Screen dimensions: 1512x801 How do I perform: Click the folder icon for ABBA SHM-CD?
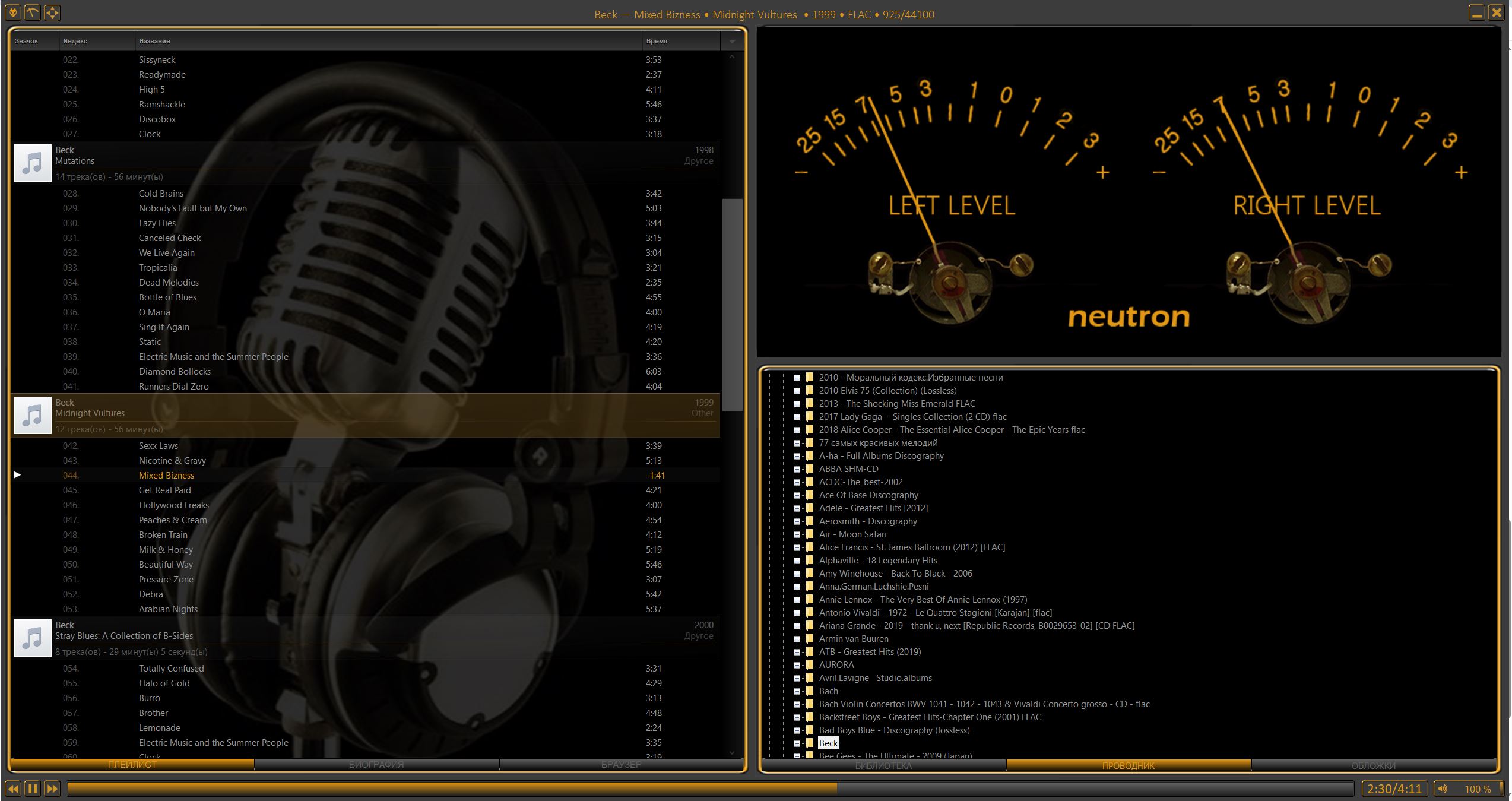(809, 468)
